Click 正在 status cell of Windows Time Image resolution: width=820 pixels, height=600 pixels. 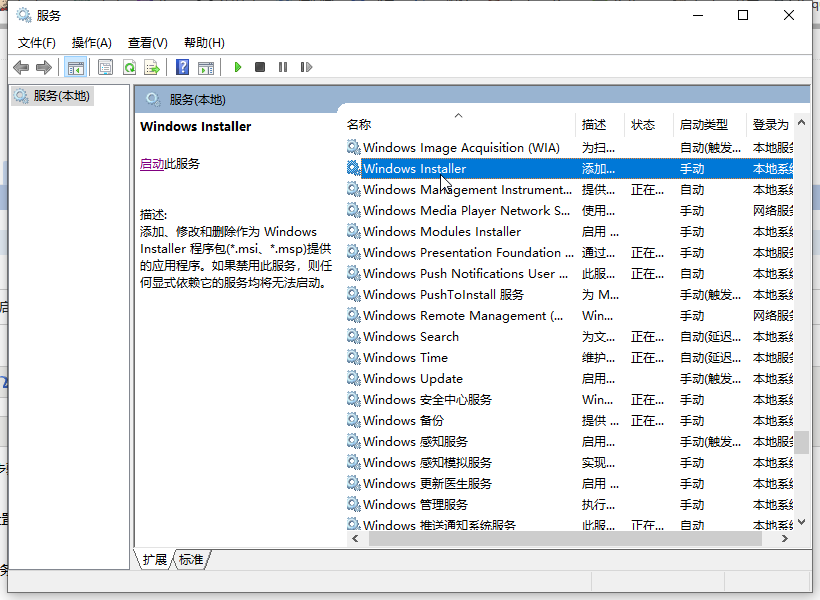[x=647, y=358]
